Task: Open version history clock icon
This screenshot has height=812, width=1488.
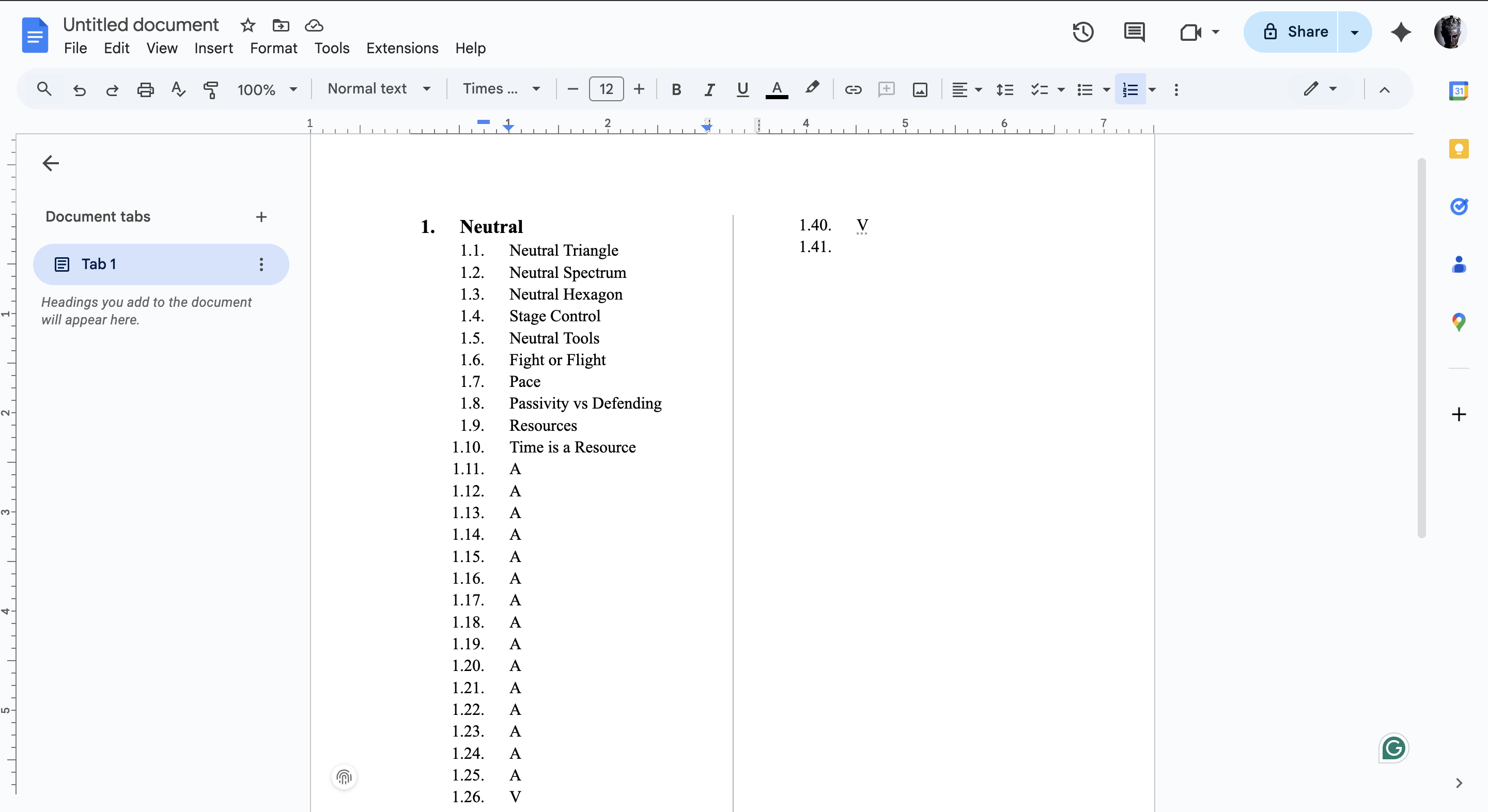Action: click(x=1082, y=32)
